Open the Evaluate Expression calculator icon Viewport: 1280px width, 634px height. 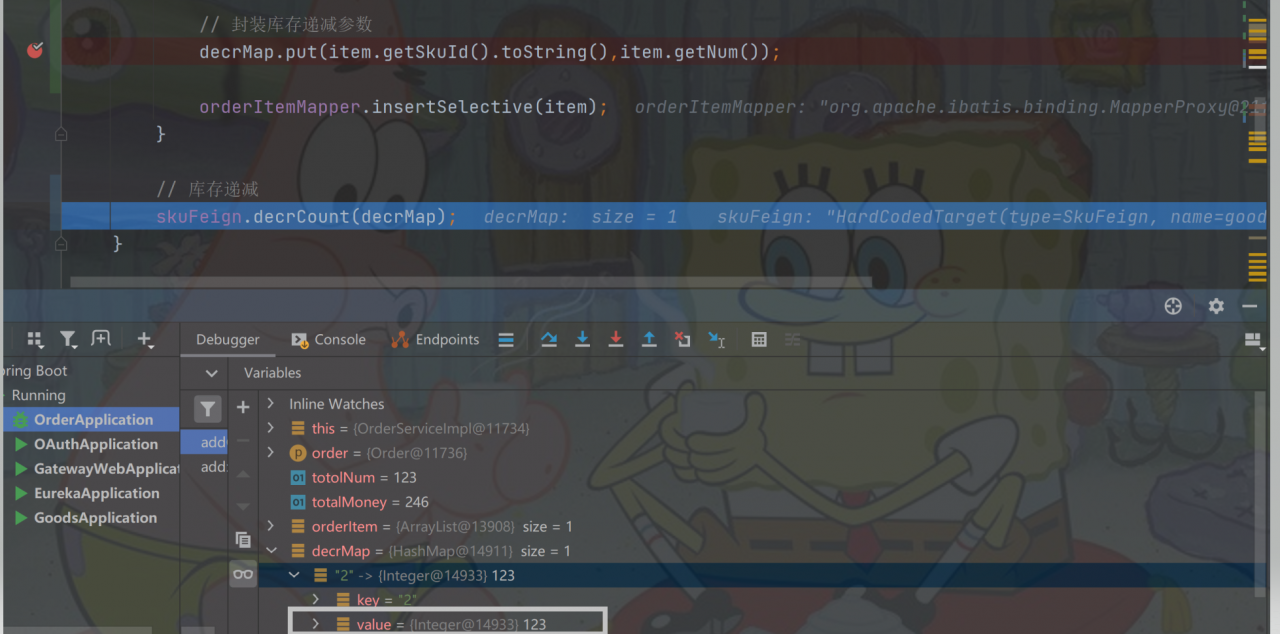(x=759, y=339)
